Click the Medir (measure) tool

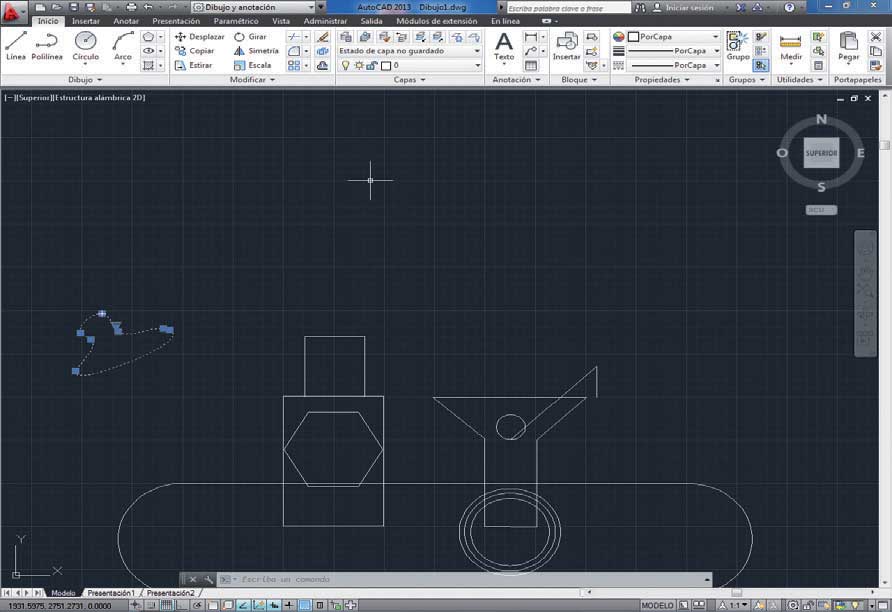[791, 46]
